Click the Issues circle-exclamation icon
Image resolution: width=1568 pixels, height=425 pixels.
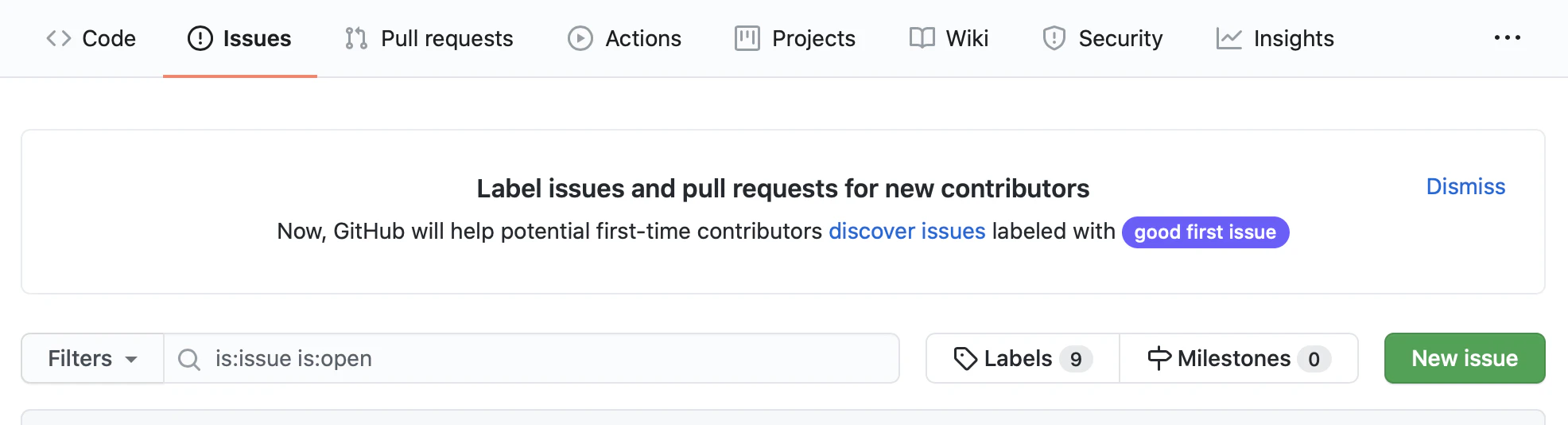coord(200,38)
